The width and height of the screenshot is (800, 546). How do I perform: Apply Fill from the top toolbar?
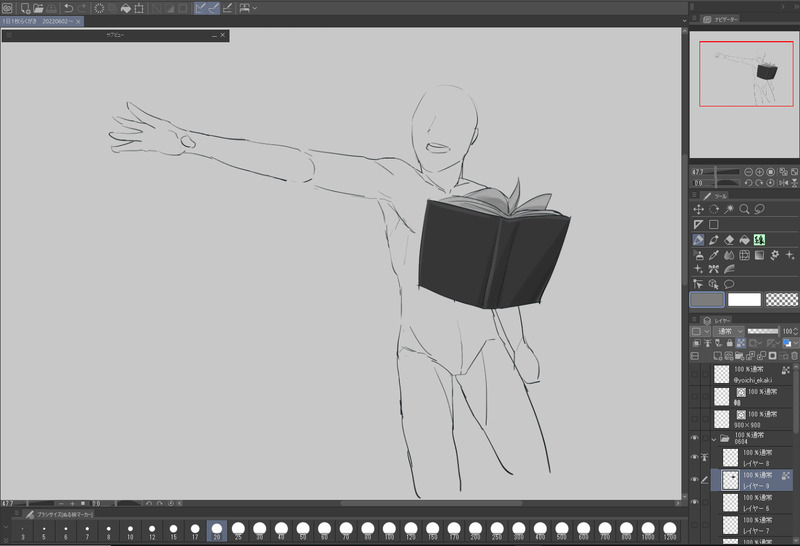point(126,8)
